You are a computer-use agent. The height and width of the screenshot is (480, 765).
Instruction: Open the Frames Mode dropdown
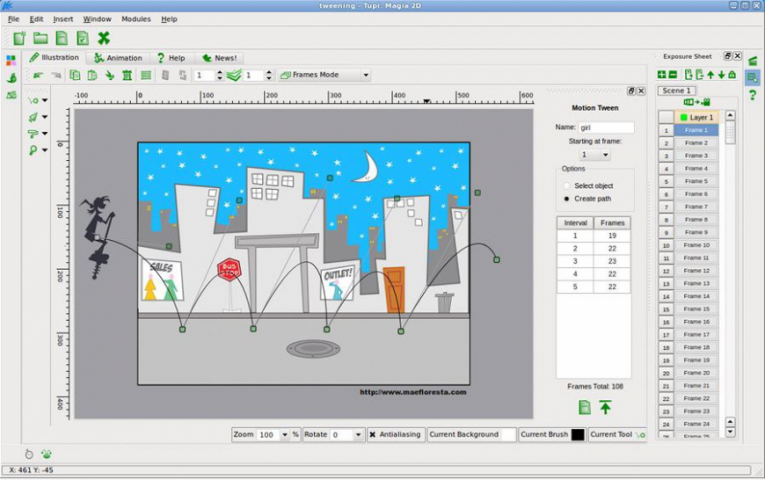(x=325, y=75)
